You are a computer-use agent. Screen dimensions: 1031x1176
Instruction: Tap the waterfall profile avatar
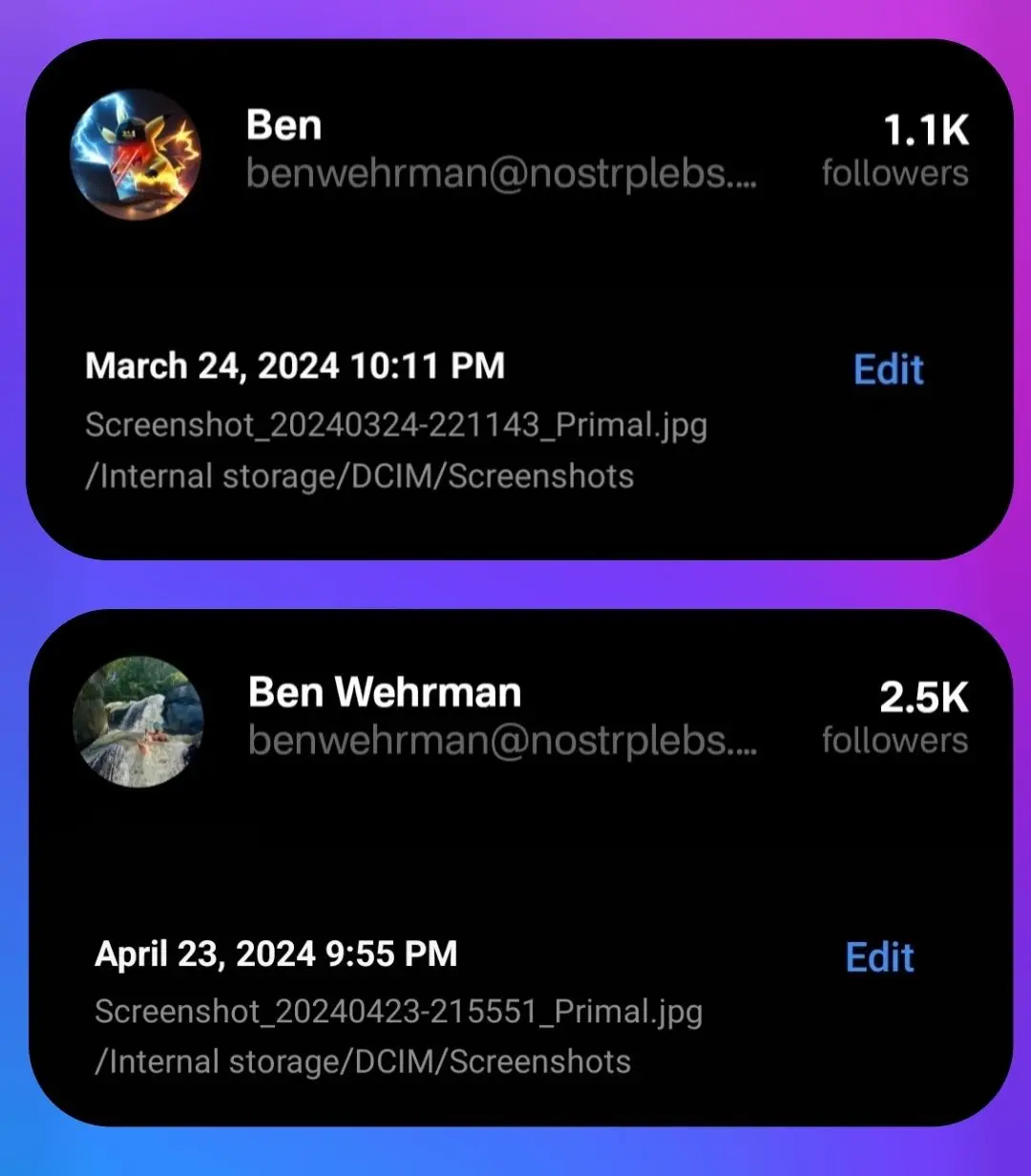138,721
